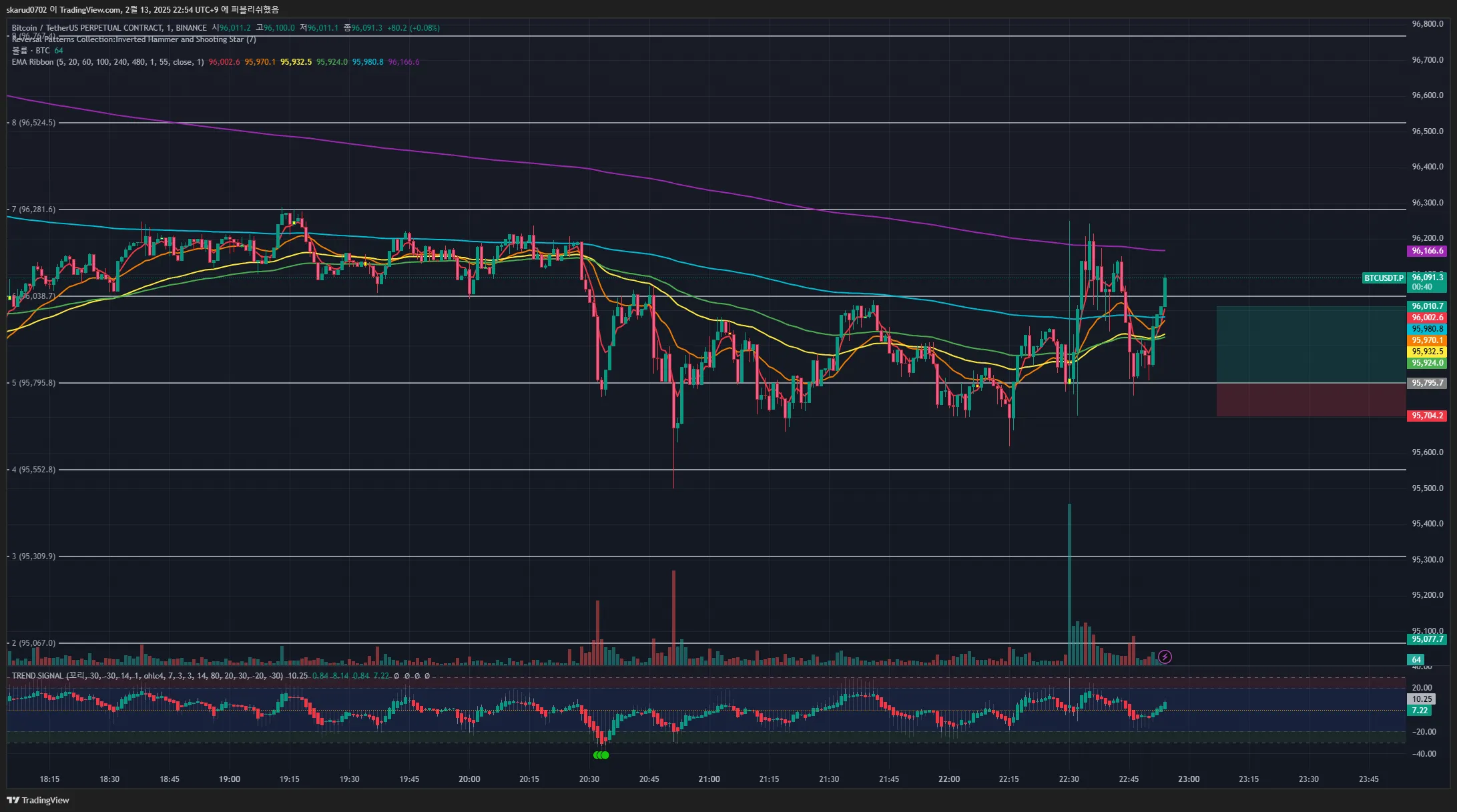Click the green 95,077.7 price axis tag
The height and width of the screenshot is (812, 1457).
pos(1427,639)
